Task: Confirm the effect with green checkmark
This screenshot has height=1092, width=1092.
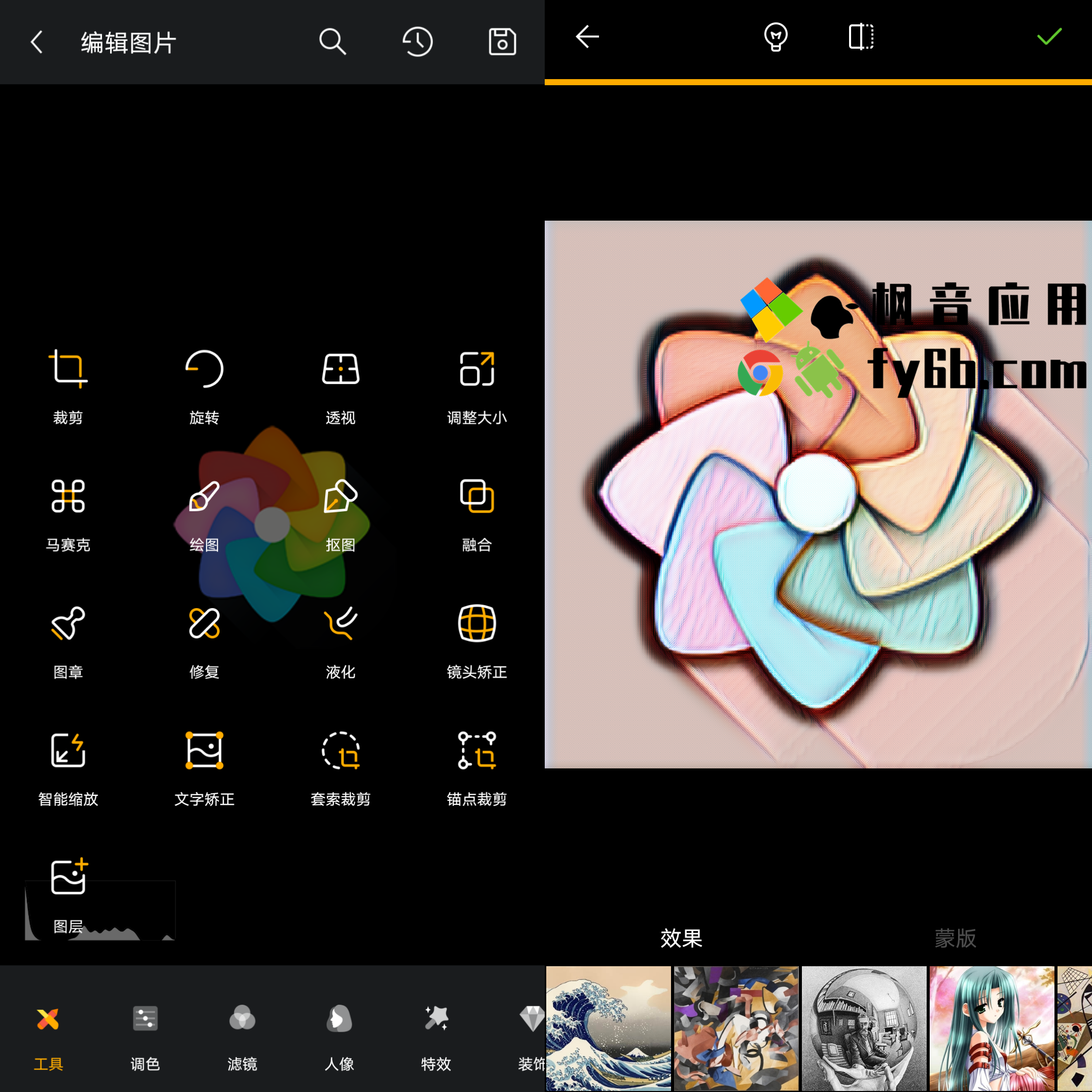Action: 1049,37
